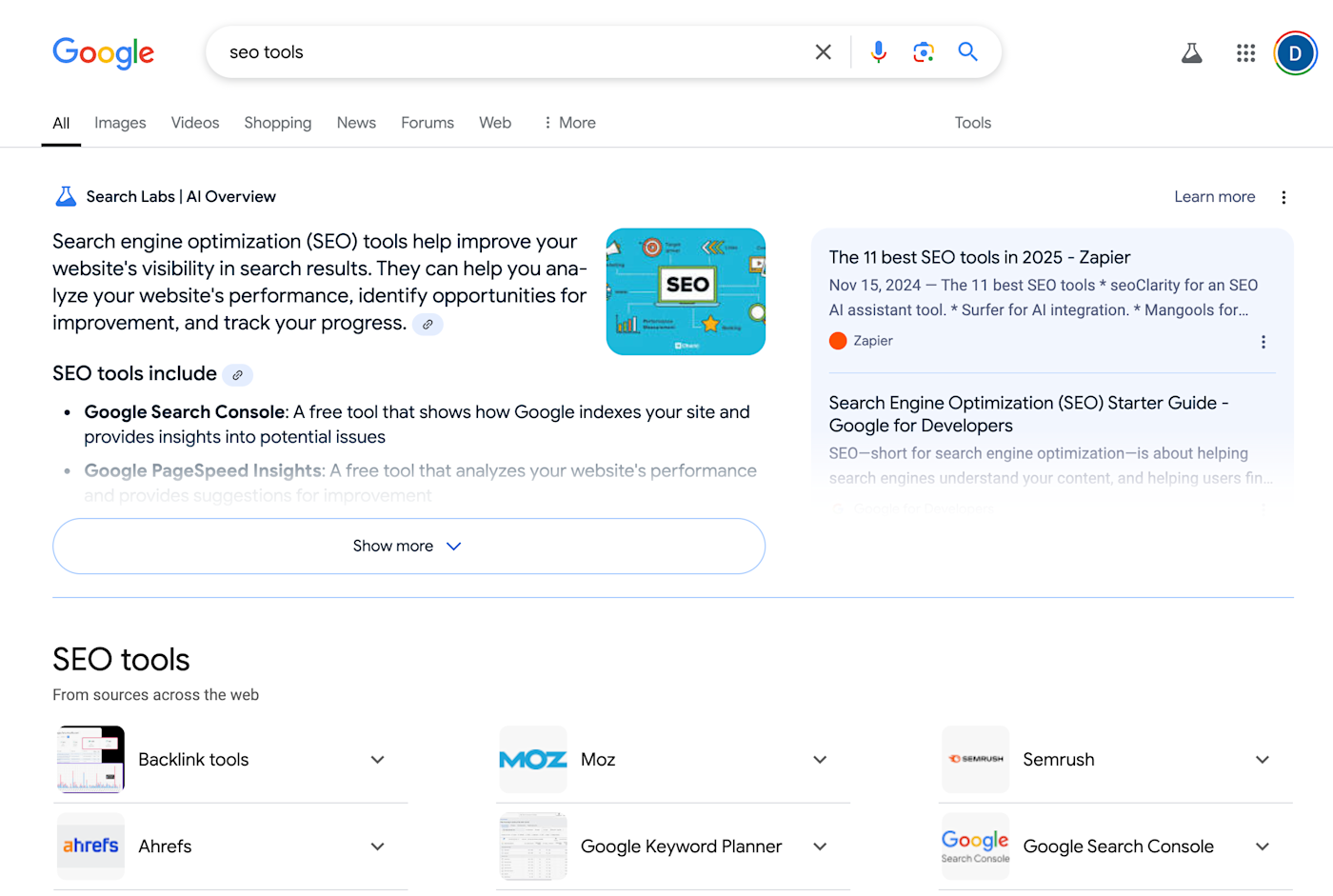Screen dimensions: 1333x896
Task: Click the Google logo
Action: [104, 53]
